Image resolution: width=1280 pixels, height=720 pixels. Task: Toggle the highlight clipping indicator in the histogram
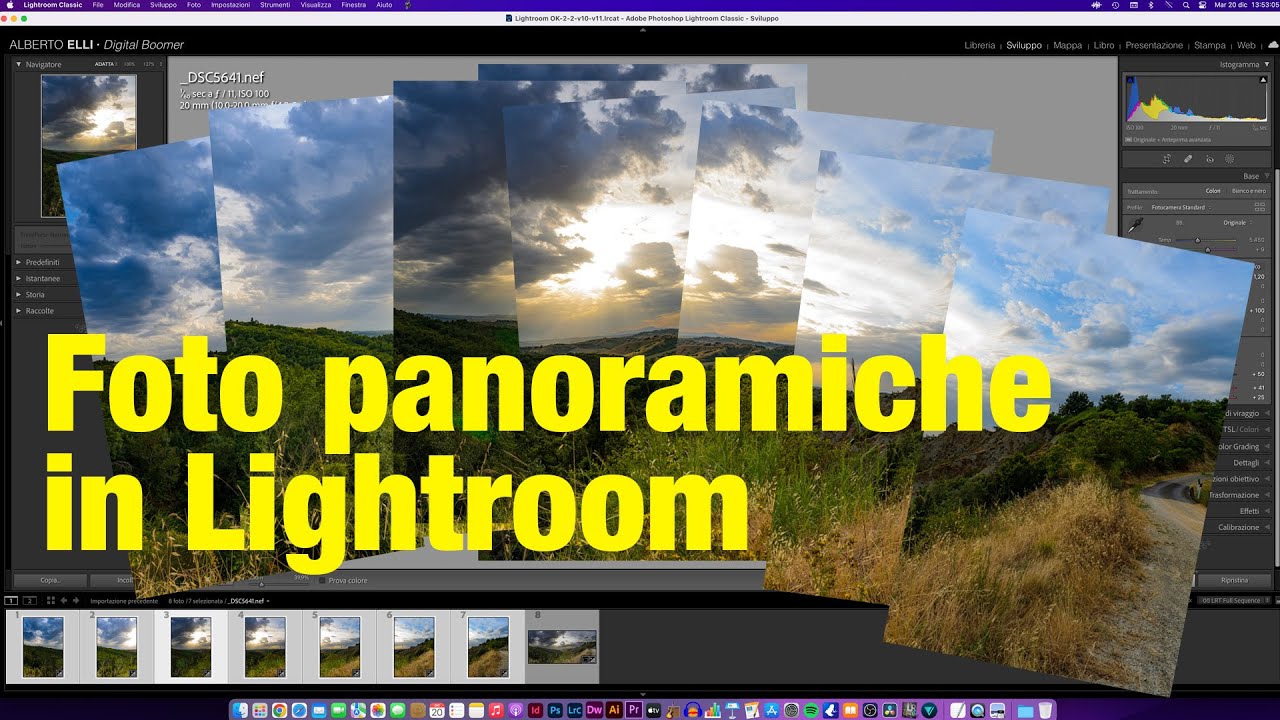tap(1263, 80)
